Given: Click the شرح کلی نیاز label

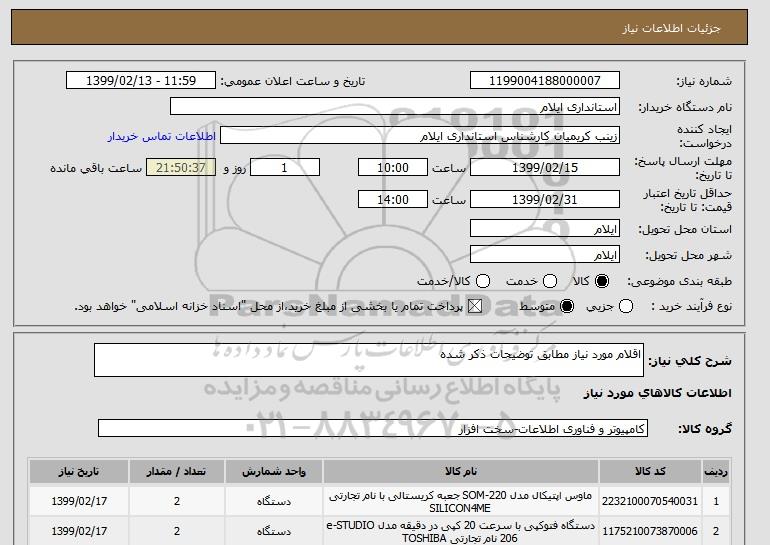Looking at the screenshot, I should [x=690, y=361].
